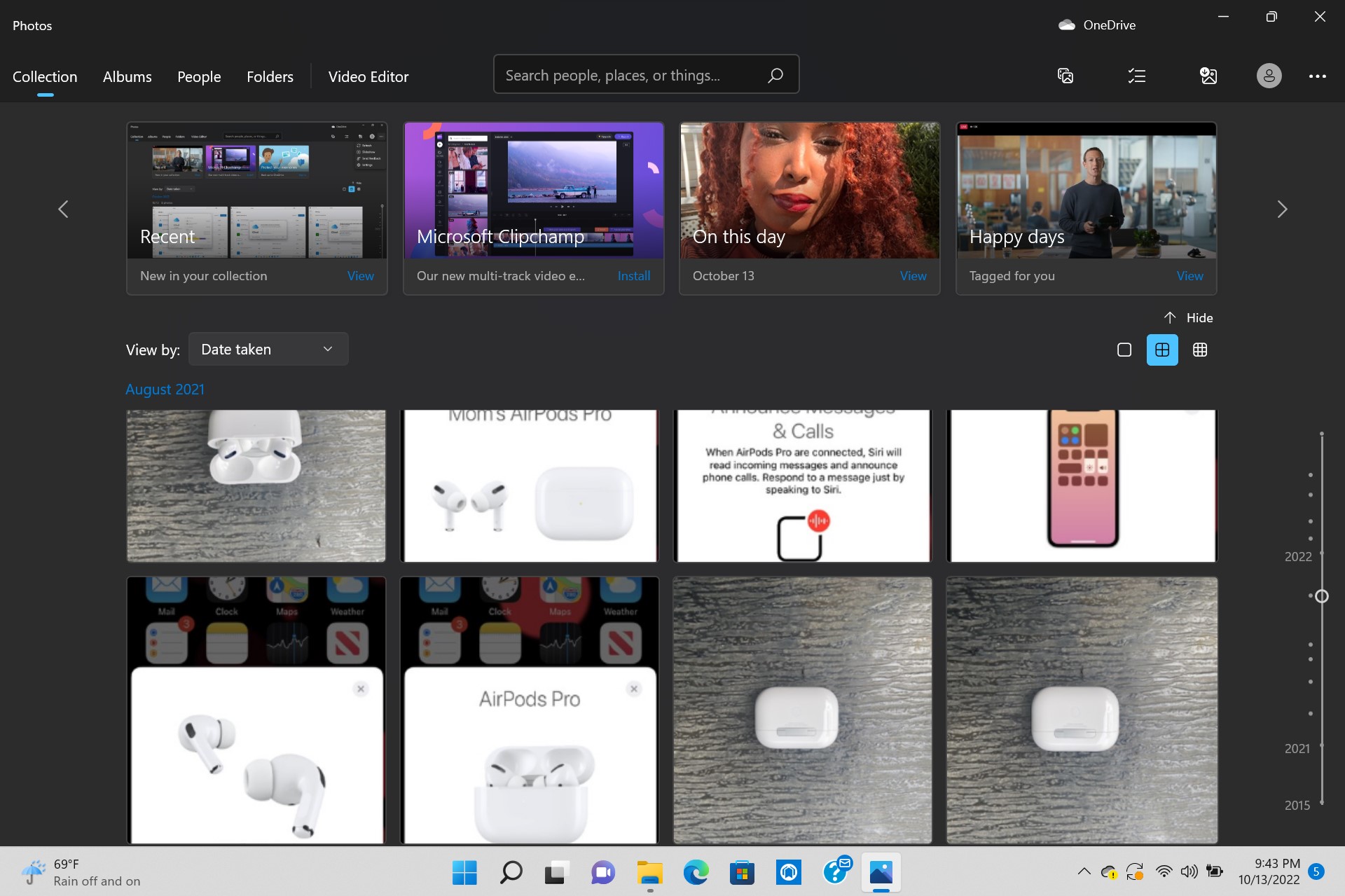Click the Photos app taskbar icon
Screen dimensions: 1345x896
[881, 872]
